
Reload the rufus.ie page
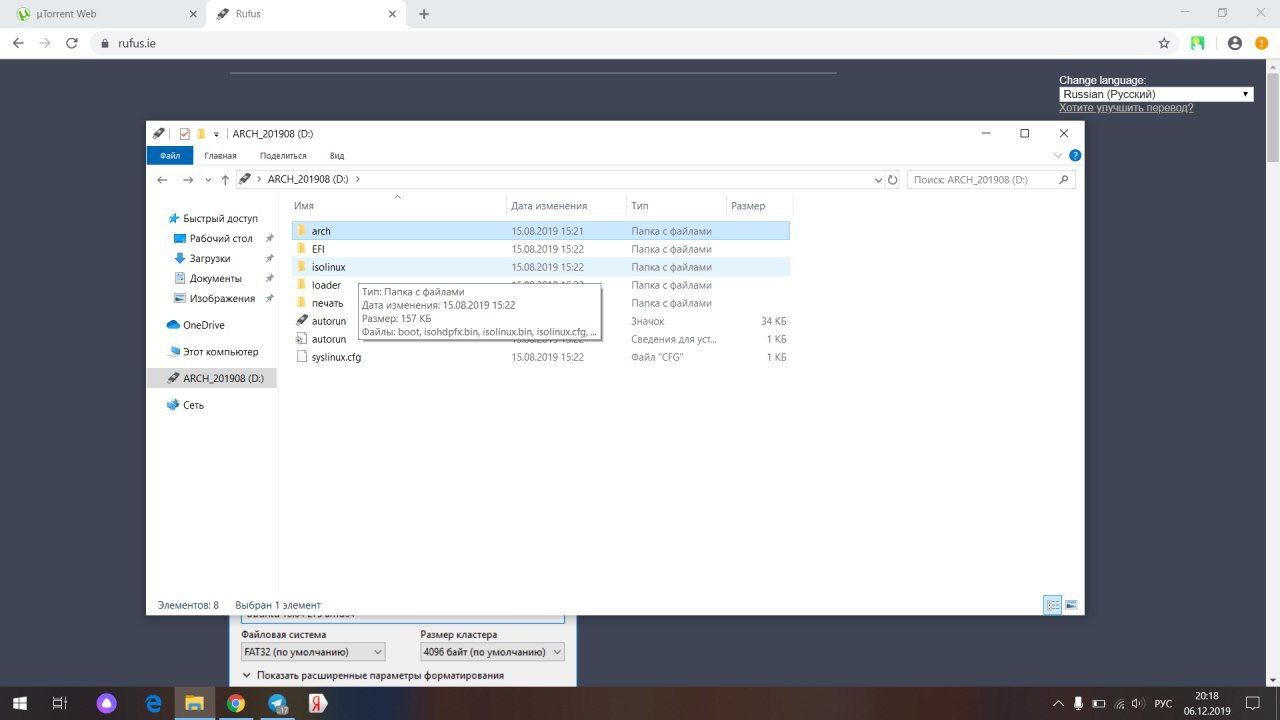(72, 43)
